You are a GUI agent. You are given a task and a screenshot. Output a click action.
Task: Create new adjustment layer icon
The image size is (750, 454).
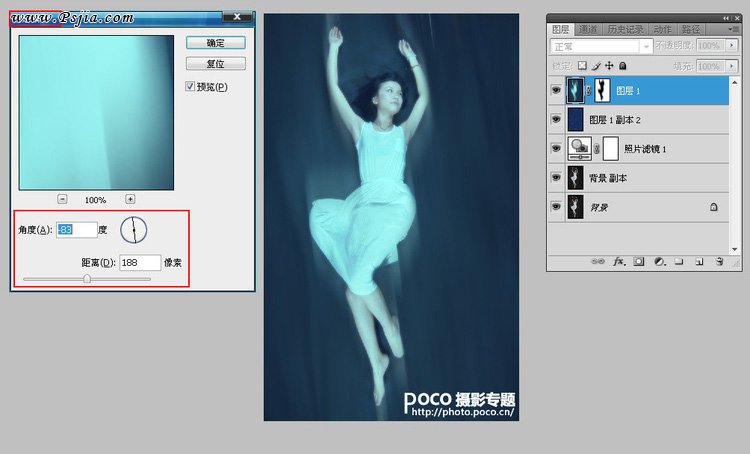point(659,262)
